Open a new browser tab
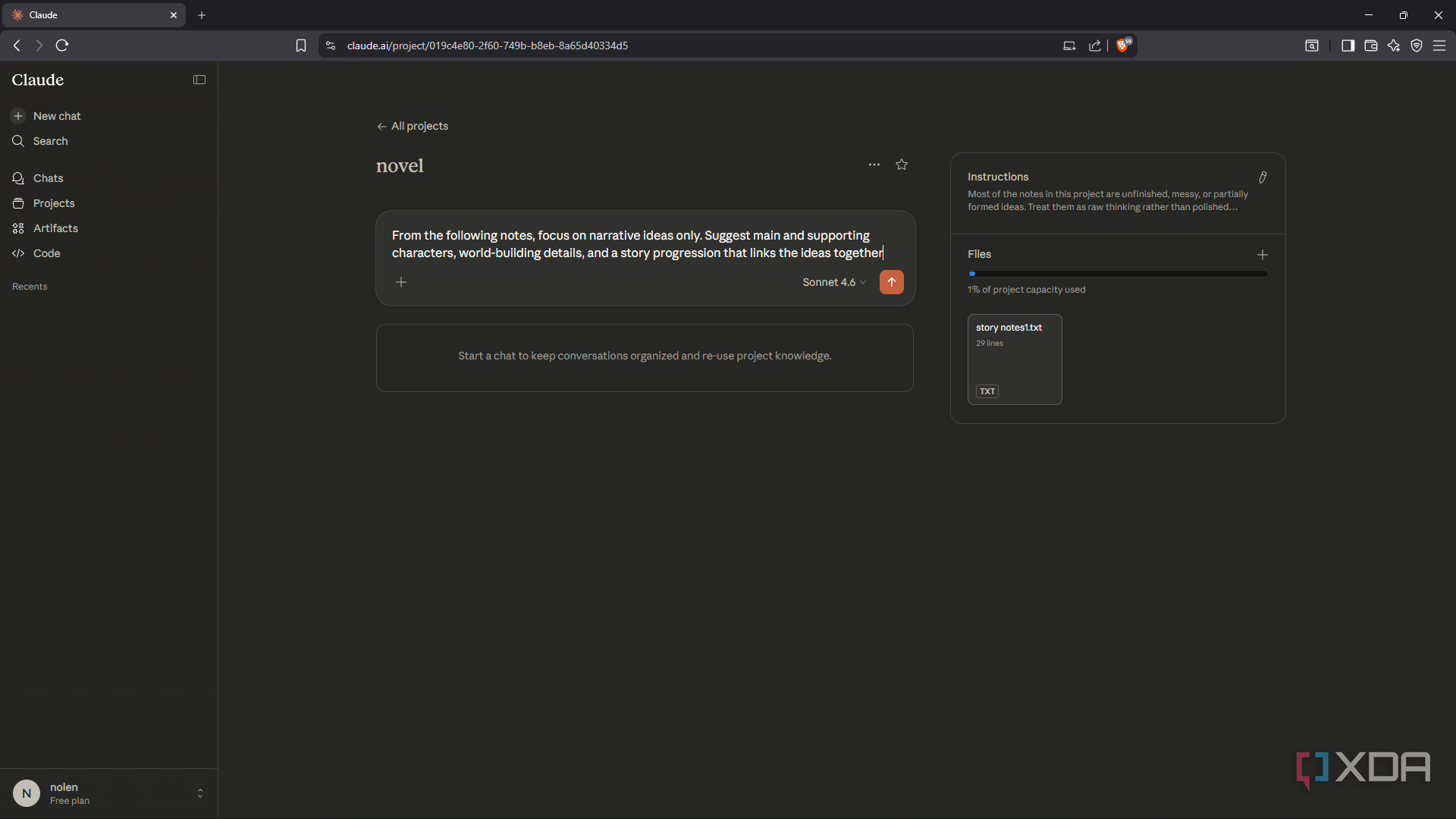The height and width of the screenshot is (819, 1456). (x=202, y=15)
